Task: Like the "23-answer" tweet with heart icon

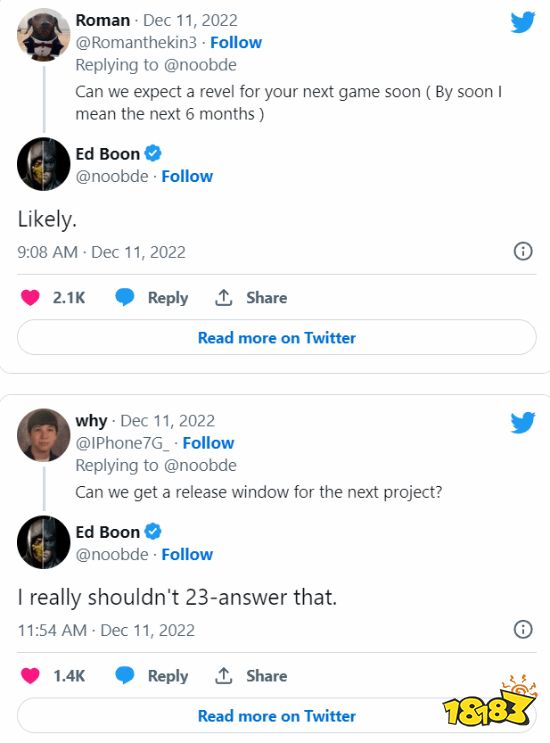Action: coord(30,676)
